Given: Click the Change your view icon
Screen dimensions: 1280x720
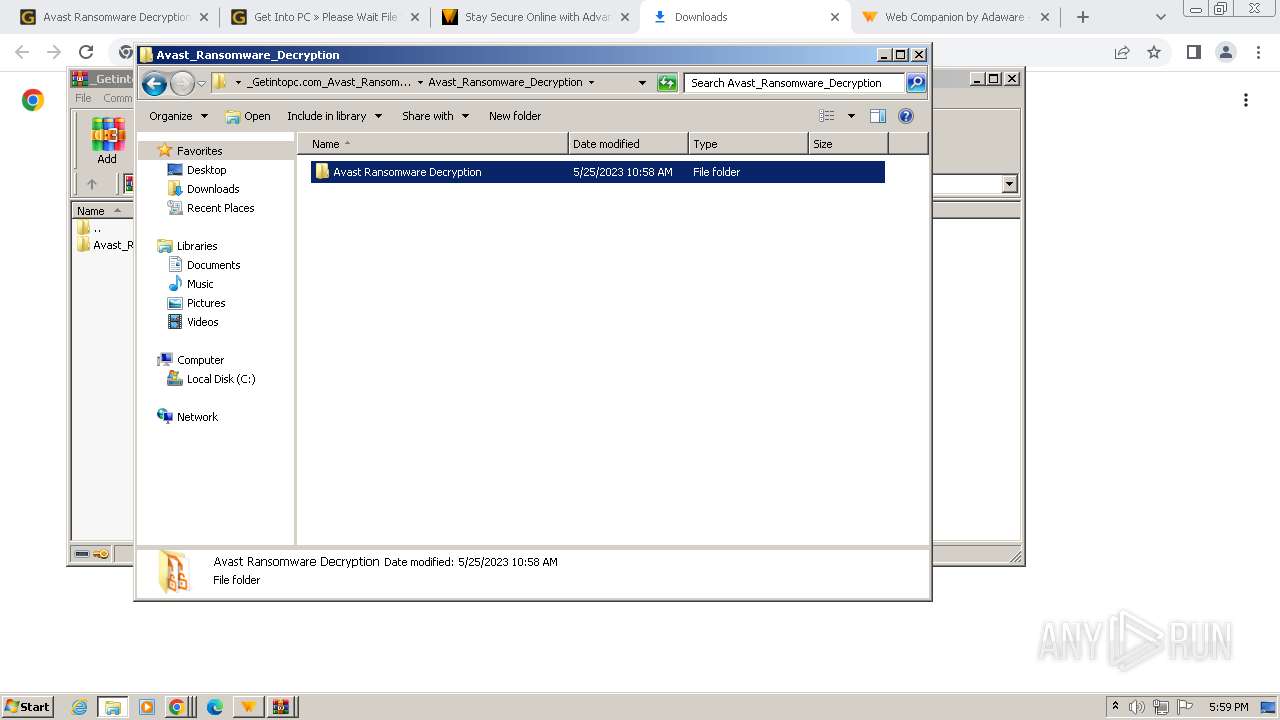Looking at the screenshot, I should (827, 116).
